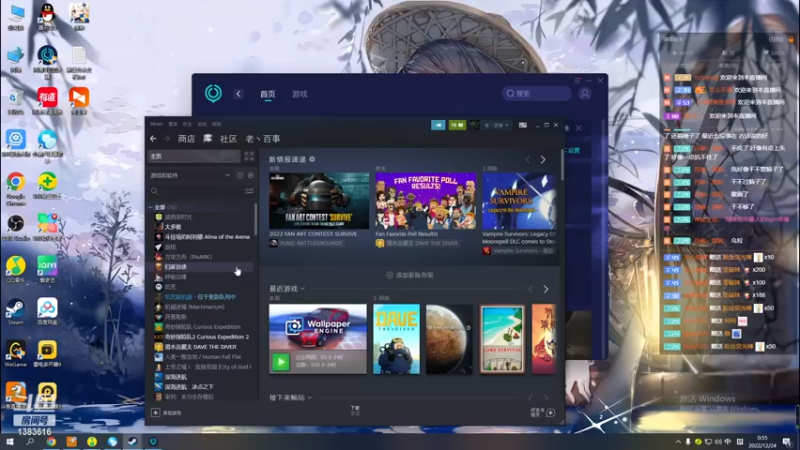Open advanced filter settings icon in library

[x=249, y=191]
